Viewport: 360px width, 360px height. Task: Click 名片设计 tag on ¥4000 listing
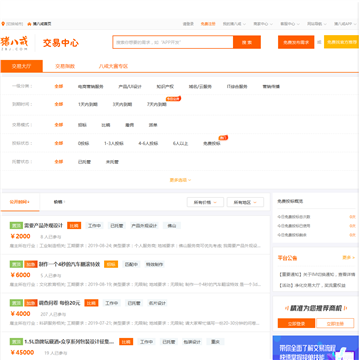(157, 303)
